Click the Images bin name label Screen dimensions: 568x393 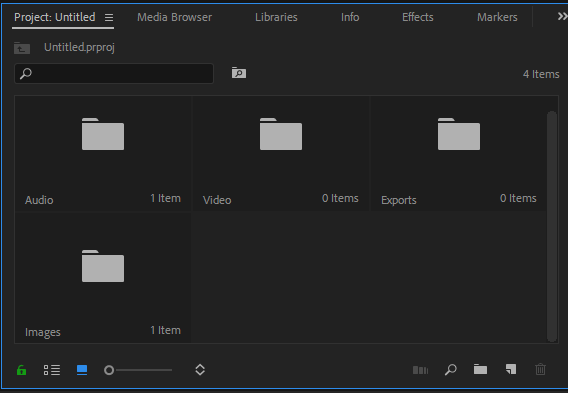pos(43,332)
